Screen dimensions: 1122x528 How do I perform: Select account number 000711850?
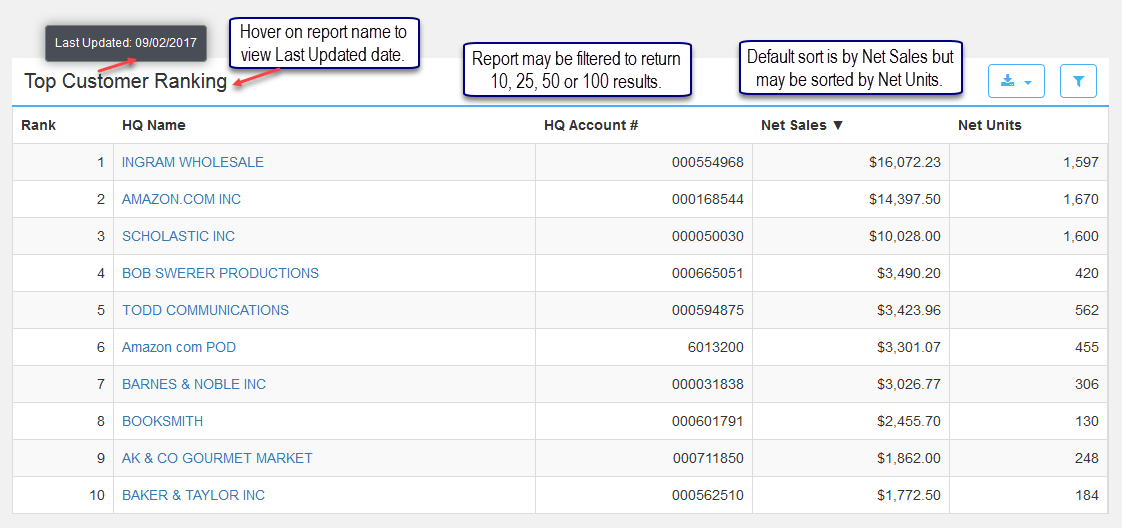coord(708,459)
